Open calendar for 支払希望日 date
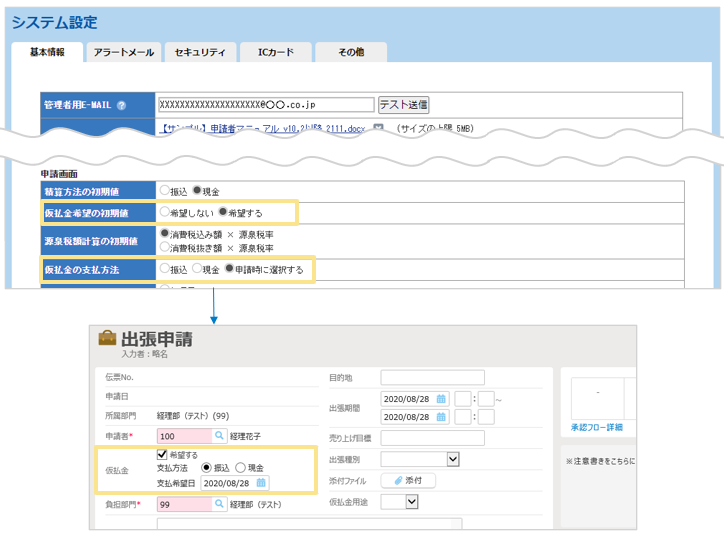 261,482
